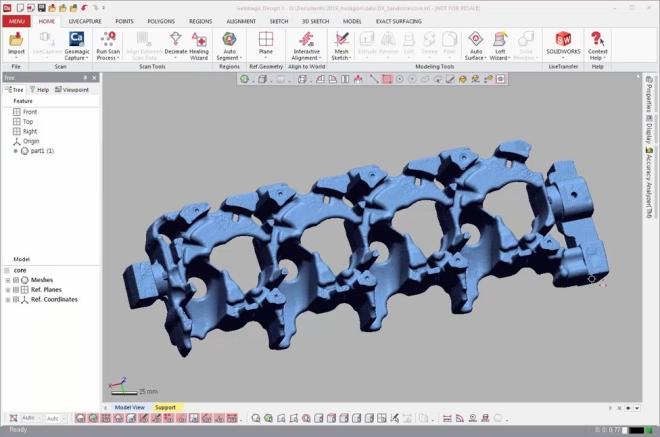Select the Front plane in feature tree
Image resolution: width=660 pixels, height=437 pixels.
click(x=30, y=112)
